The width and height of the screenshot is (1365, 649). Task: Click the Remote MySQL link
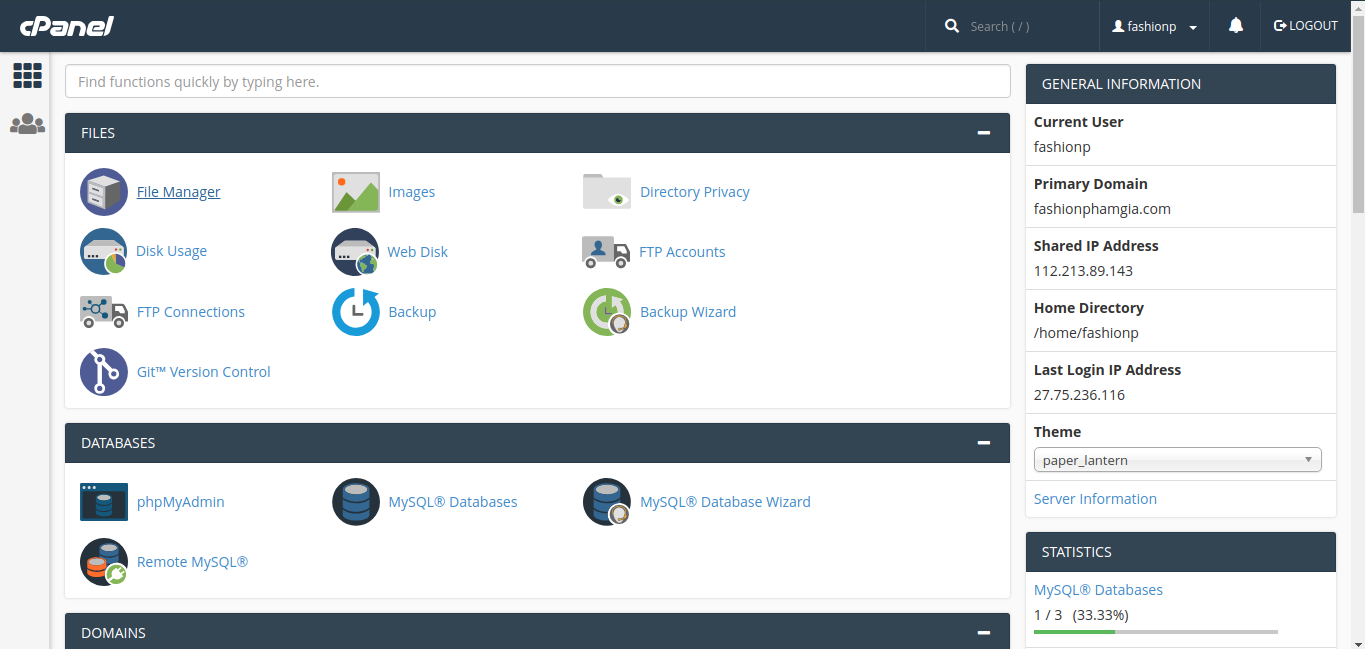[x=192, y=562]
